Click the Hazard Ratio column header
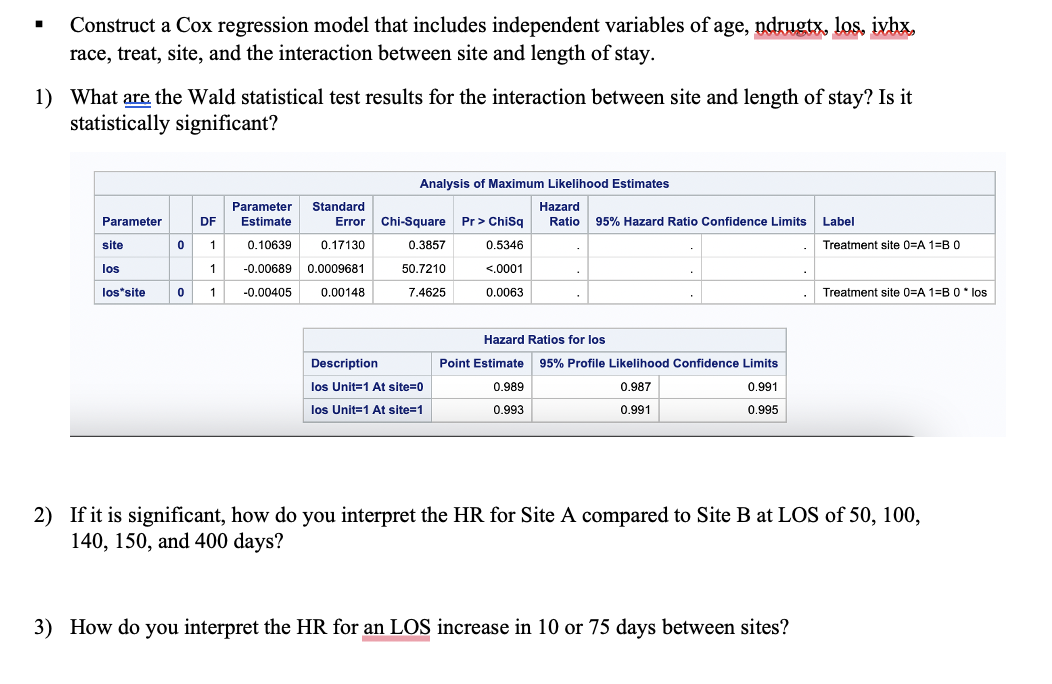 tap(560, 214)
